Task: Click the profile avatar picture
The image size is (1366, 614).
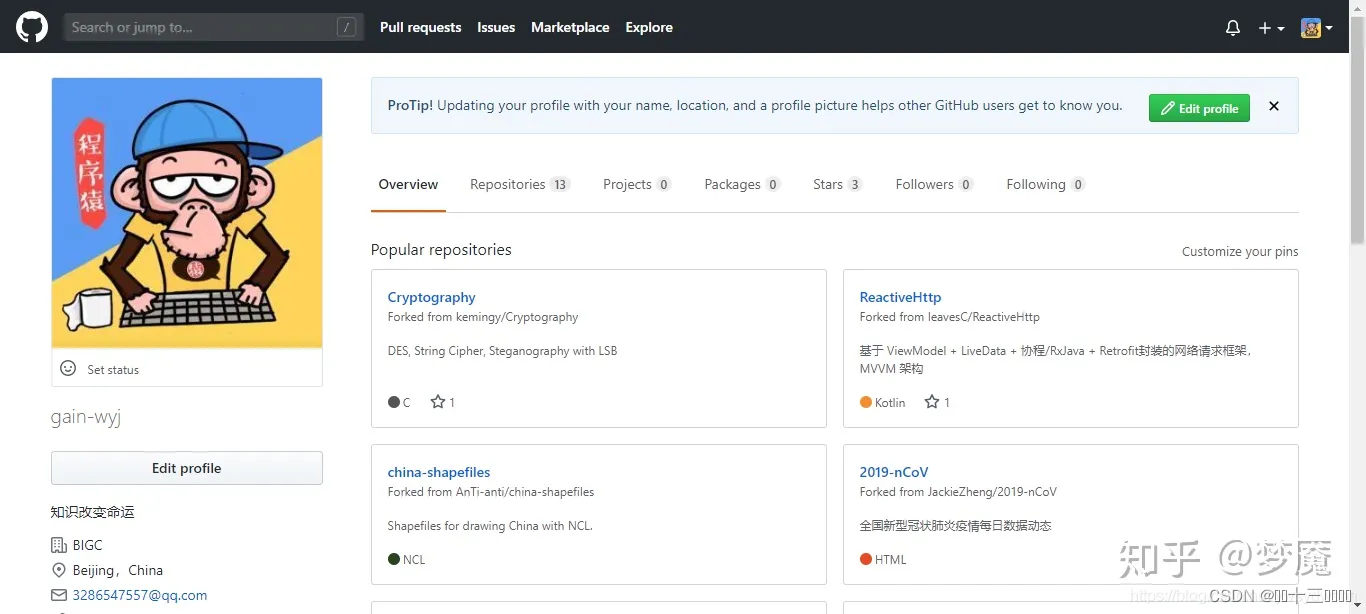Action: [187, 213]
